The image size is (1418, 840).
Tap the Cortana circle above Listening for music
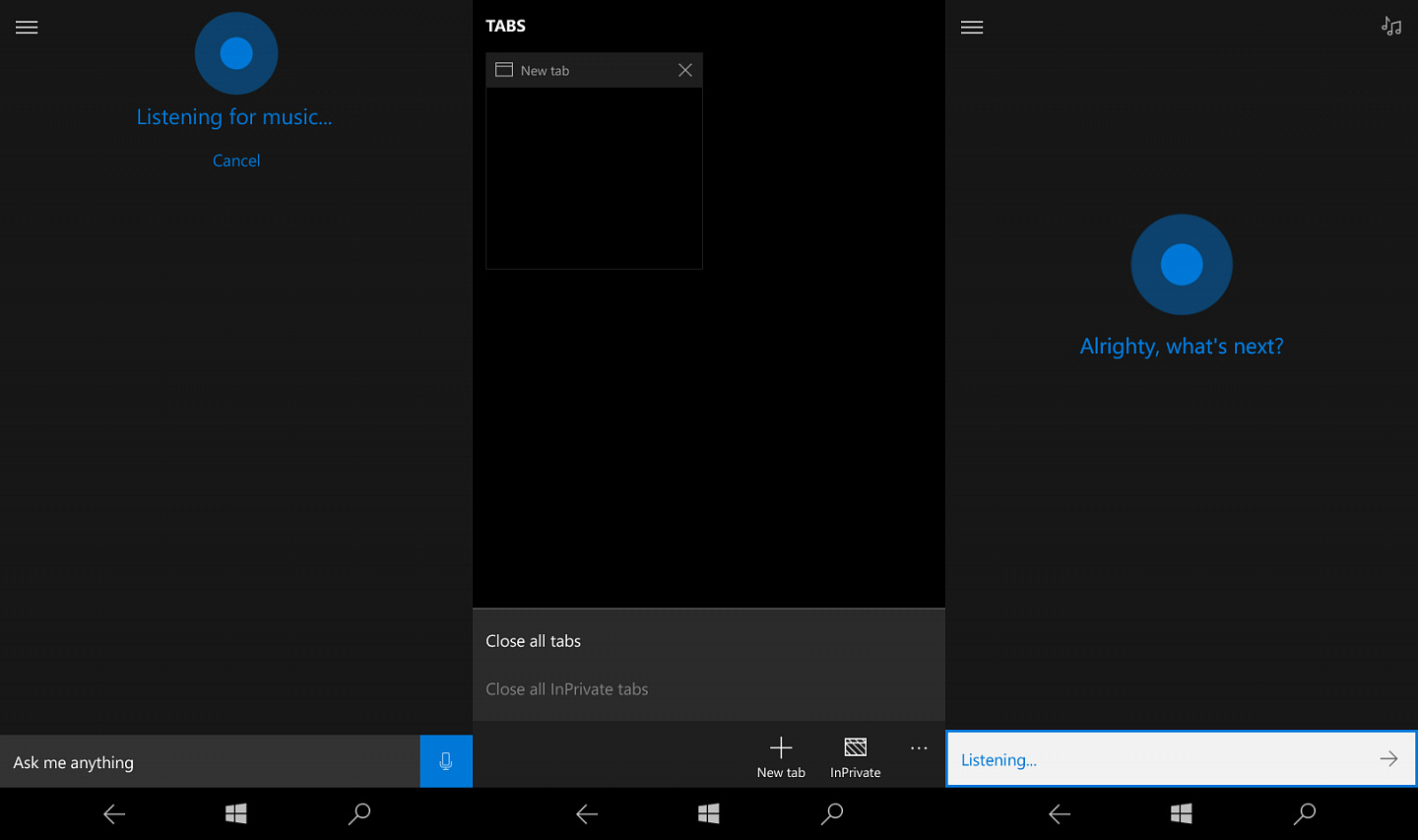click(x=236, y=53)
